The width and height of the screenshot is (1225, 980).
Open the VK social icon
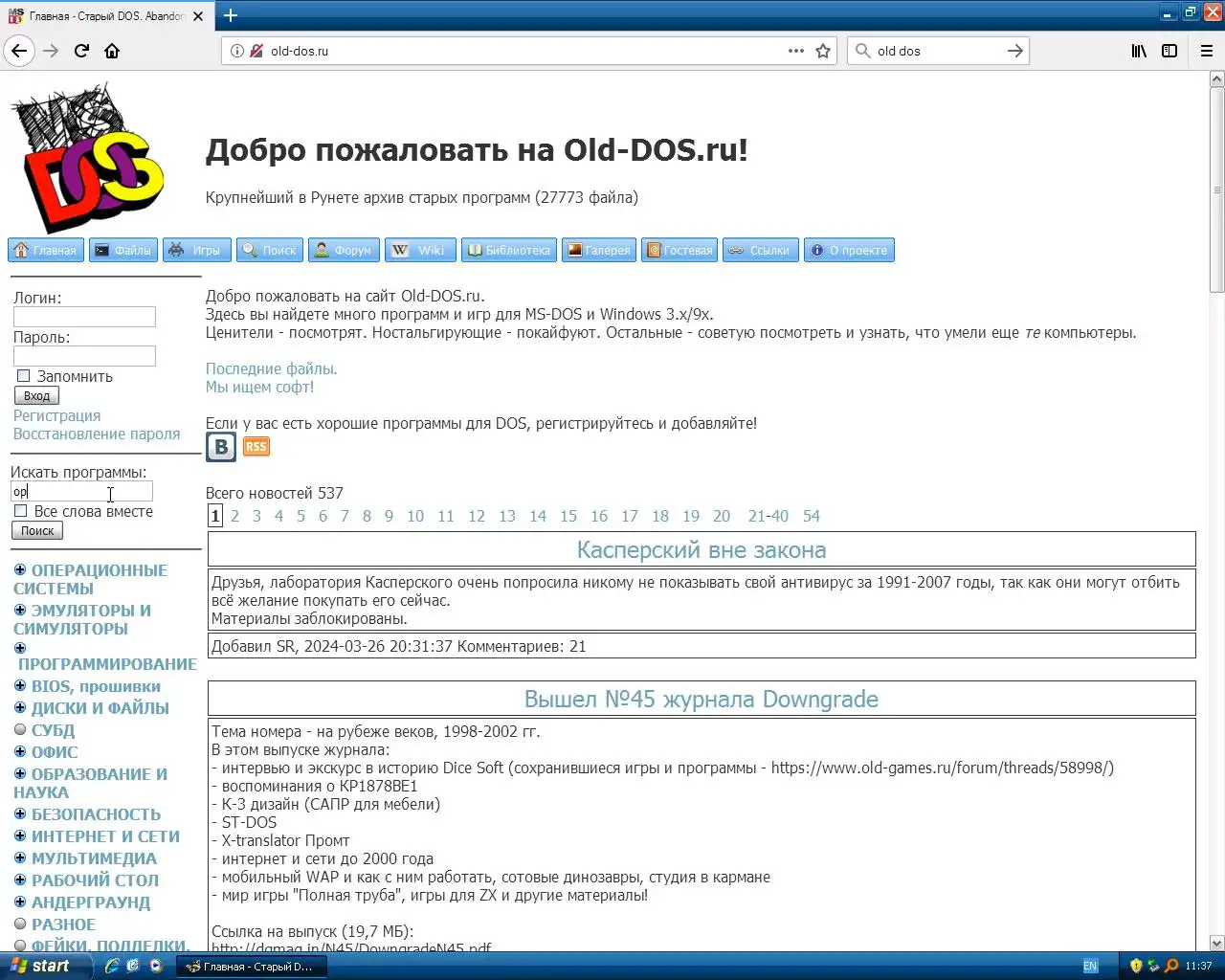pyautogui.click(x=221, y=446)
